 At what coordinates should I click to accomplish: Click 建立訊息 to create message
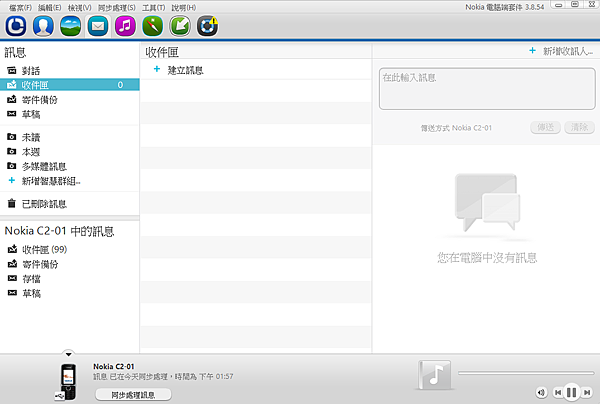[186, 70]
